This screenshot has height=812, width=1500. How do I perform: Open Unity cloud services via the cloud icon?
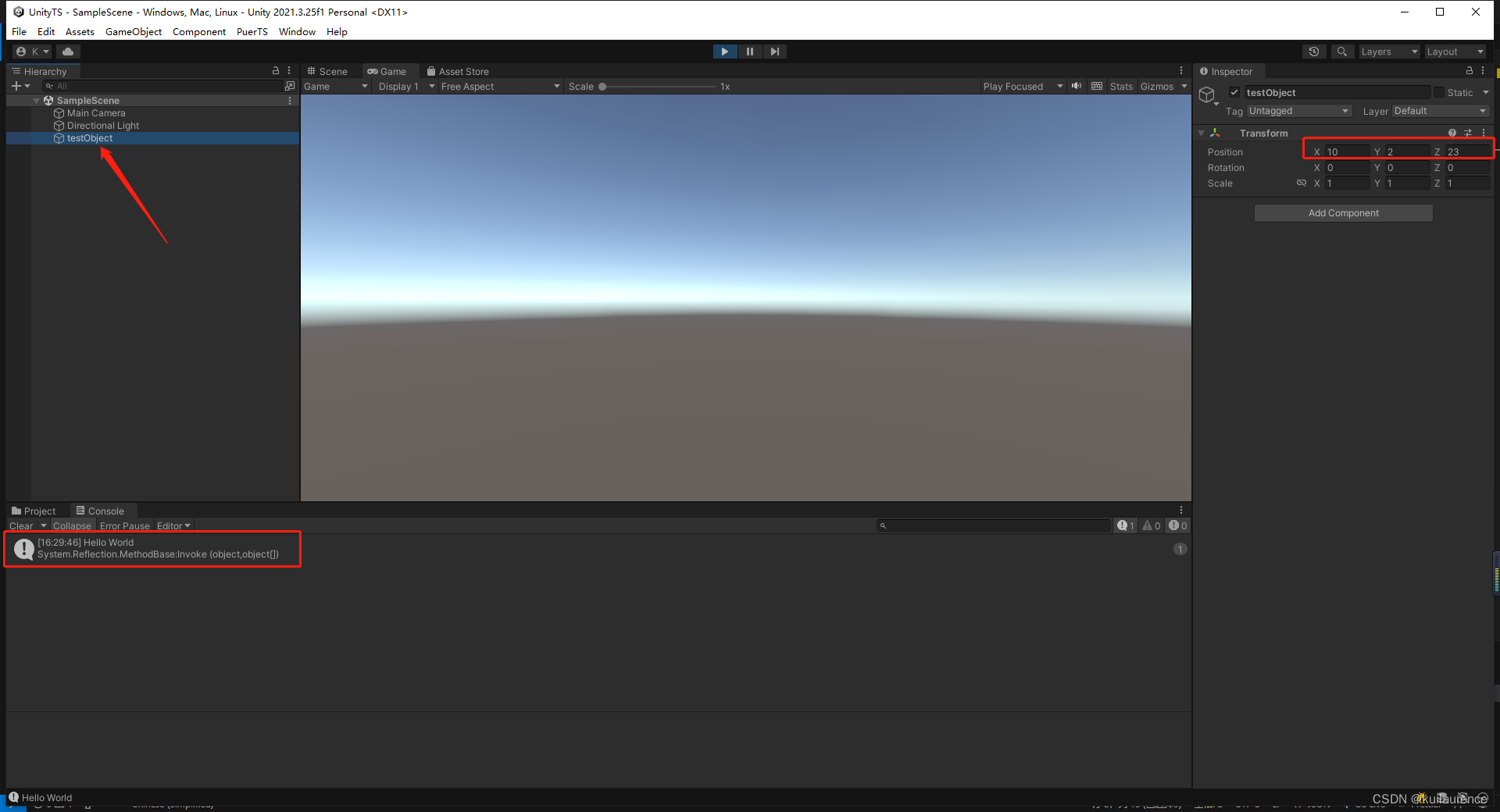67,51
